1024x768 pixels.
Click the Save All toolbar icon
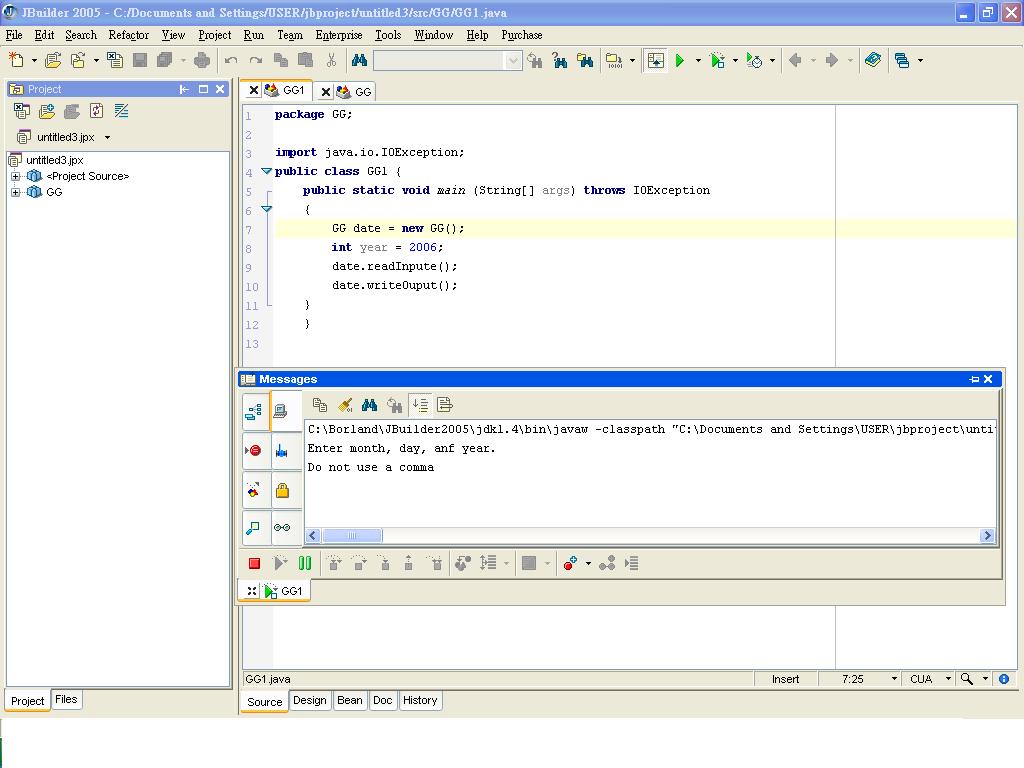(x=165, y=61)
